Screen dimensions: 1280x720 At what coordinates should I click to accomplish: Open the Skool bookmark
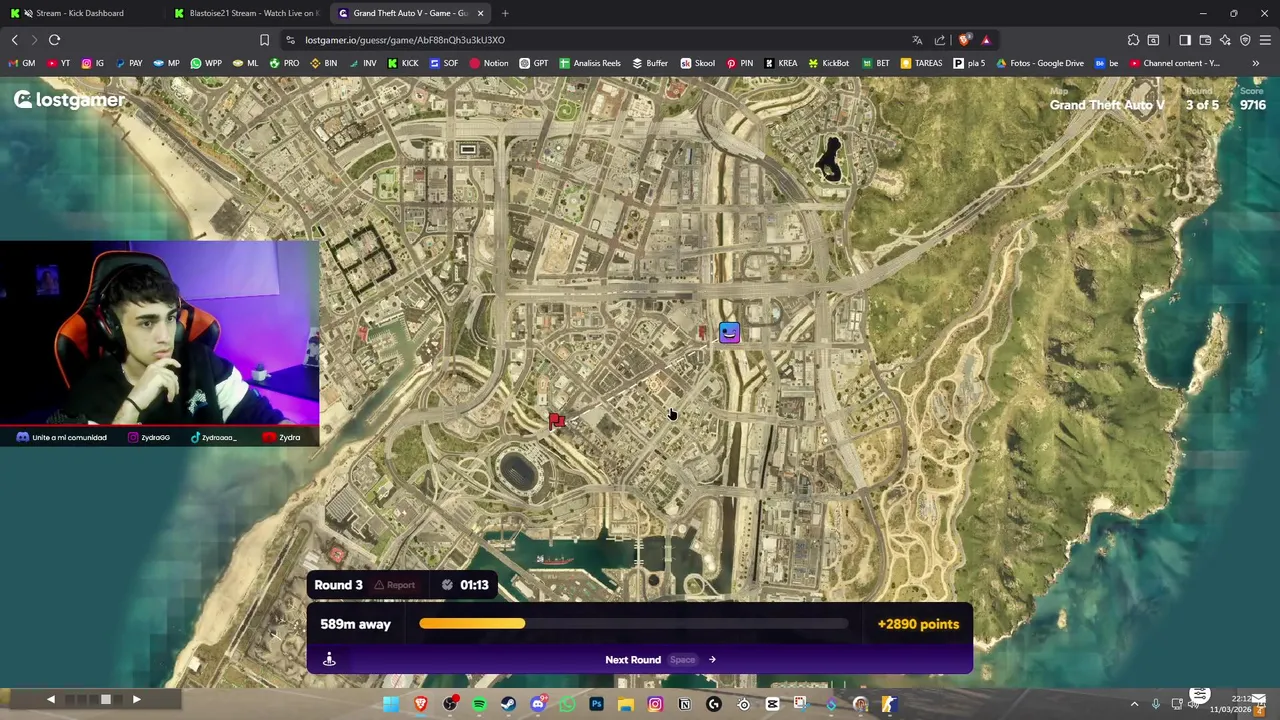point(697,63)
